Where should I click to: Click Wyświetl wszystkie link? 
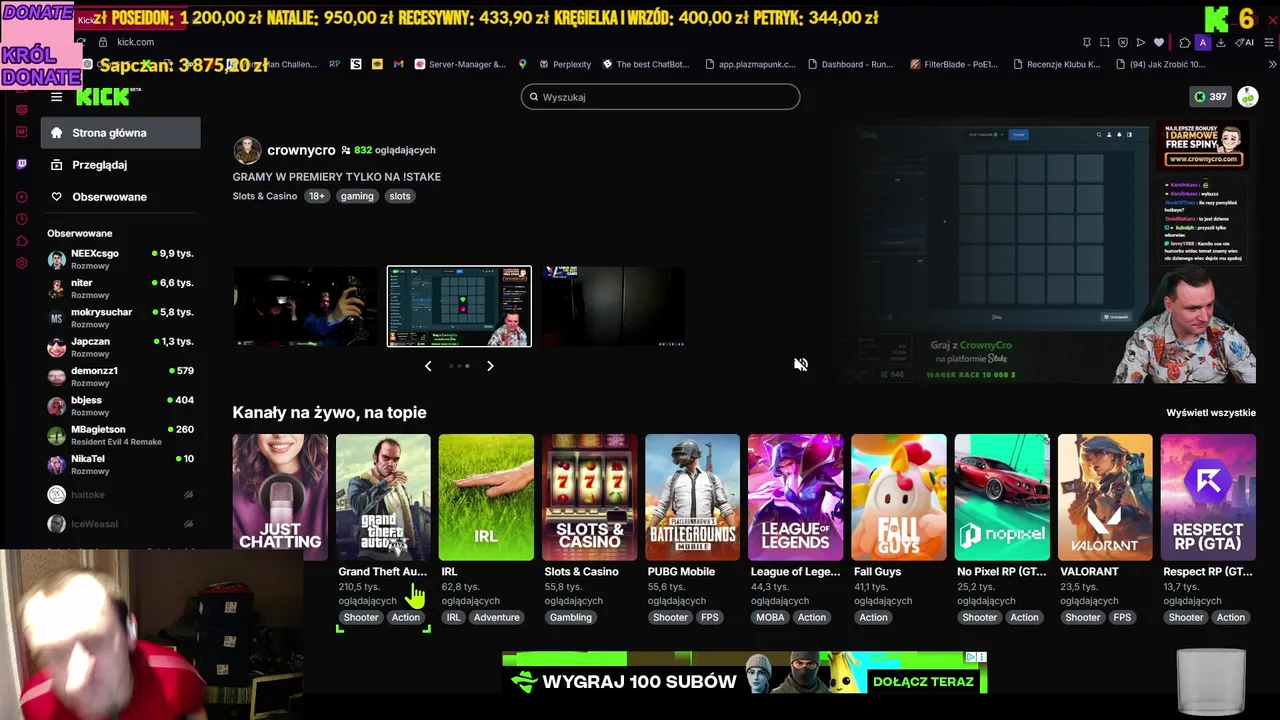point(1211,413)
